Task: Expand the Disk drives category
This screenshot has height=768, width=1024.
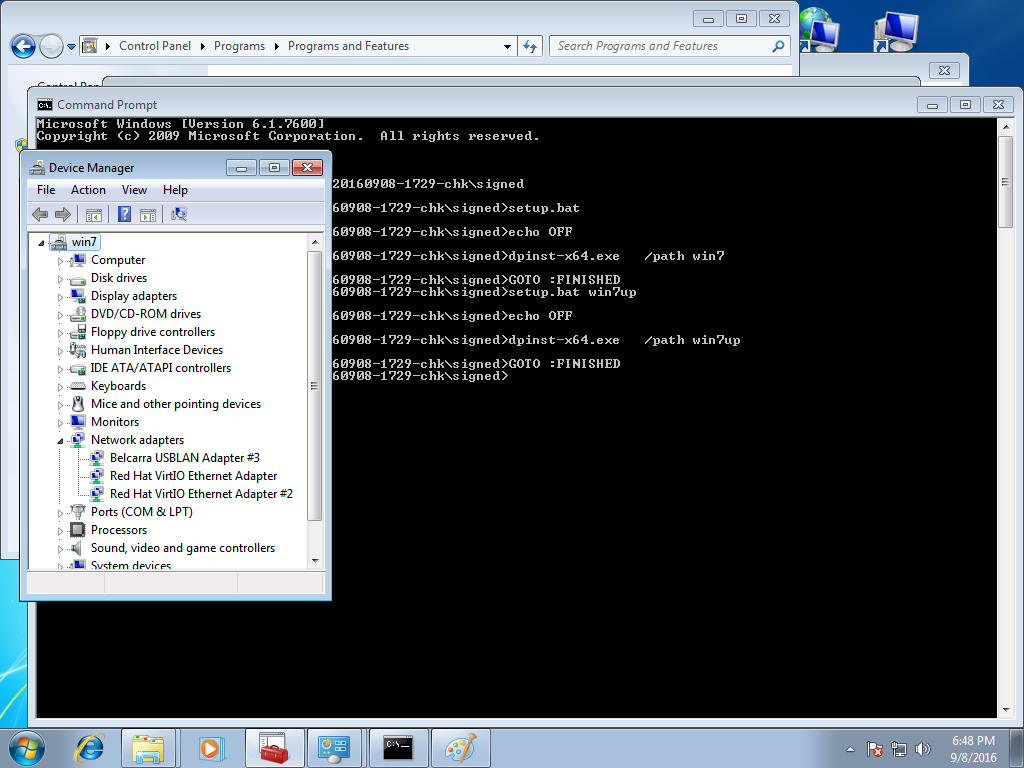Action: coord(60,279)
